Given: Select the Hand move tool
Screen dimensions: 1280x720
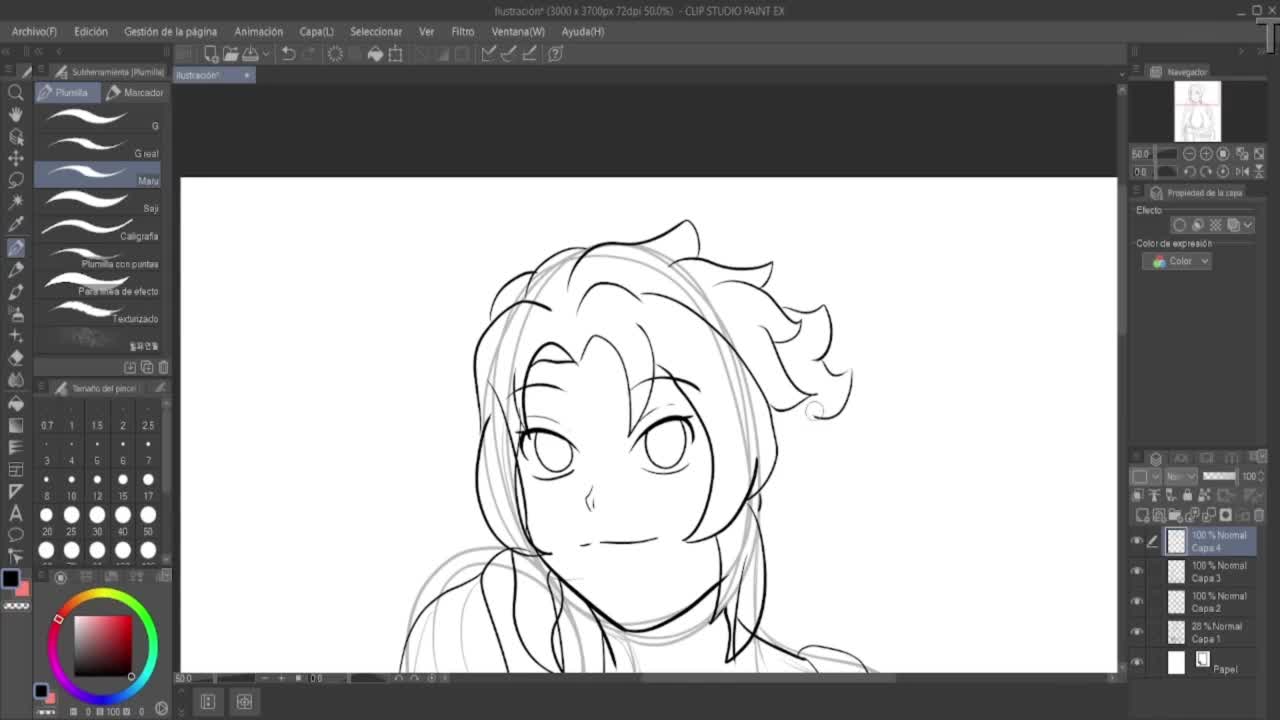Looking at the screenshot, I should pos(16,114).
